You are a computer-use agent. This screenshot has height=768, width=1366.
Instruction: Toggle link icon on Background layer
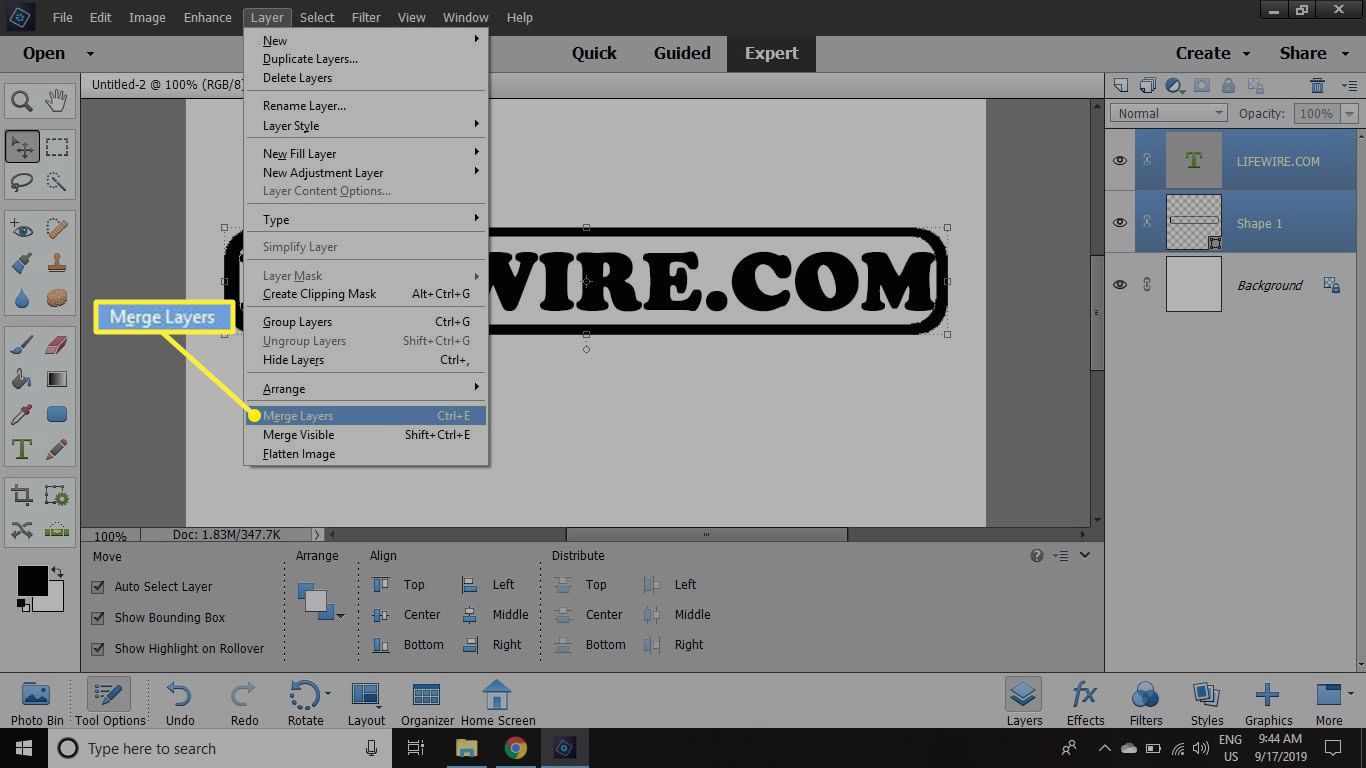pyautogui.click(x=1148, y=285)
